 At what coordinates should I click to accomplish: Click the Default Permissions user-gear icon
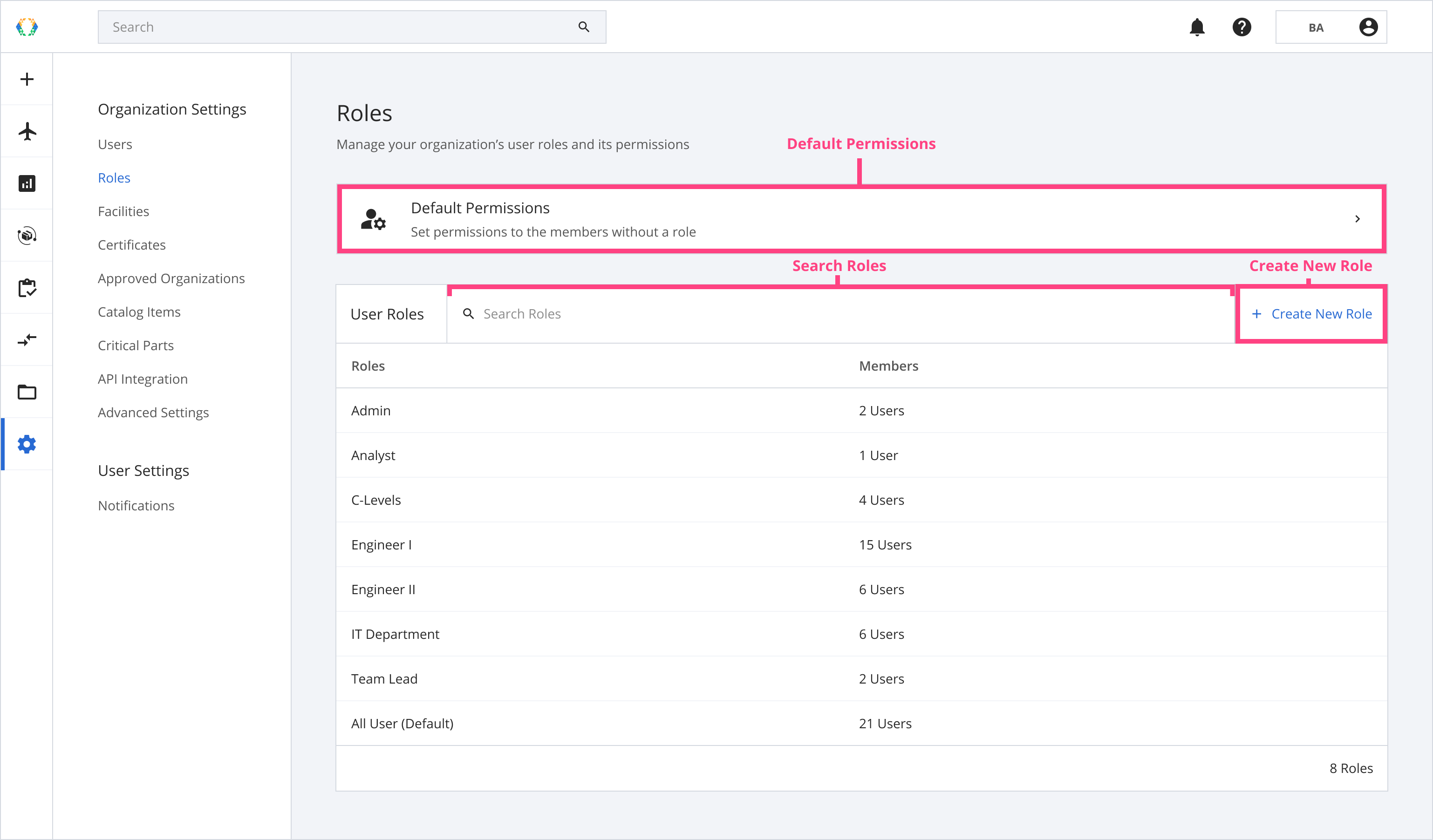point(373,219)
